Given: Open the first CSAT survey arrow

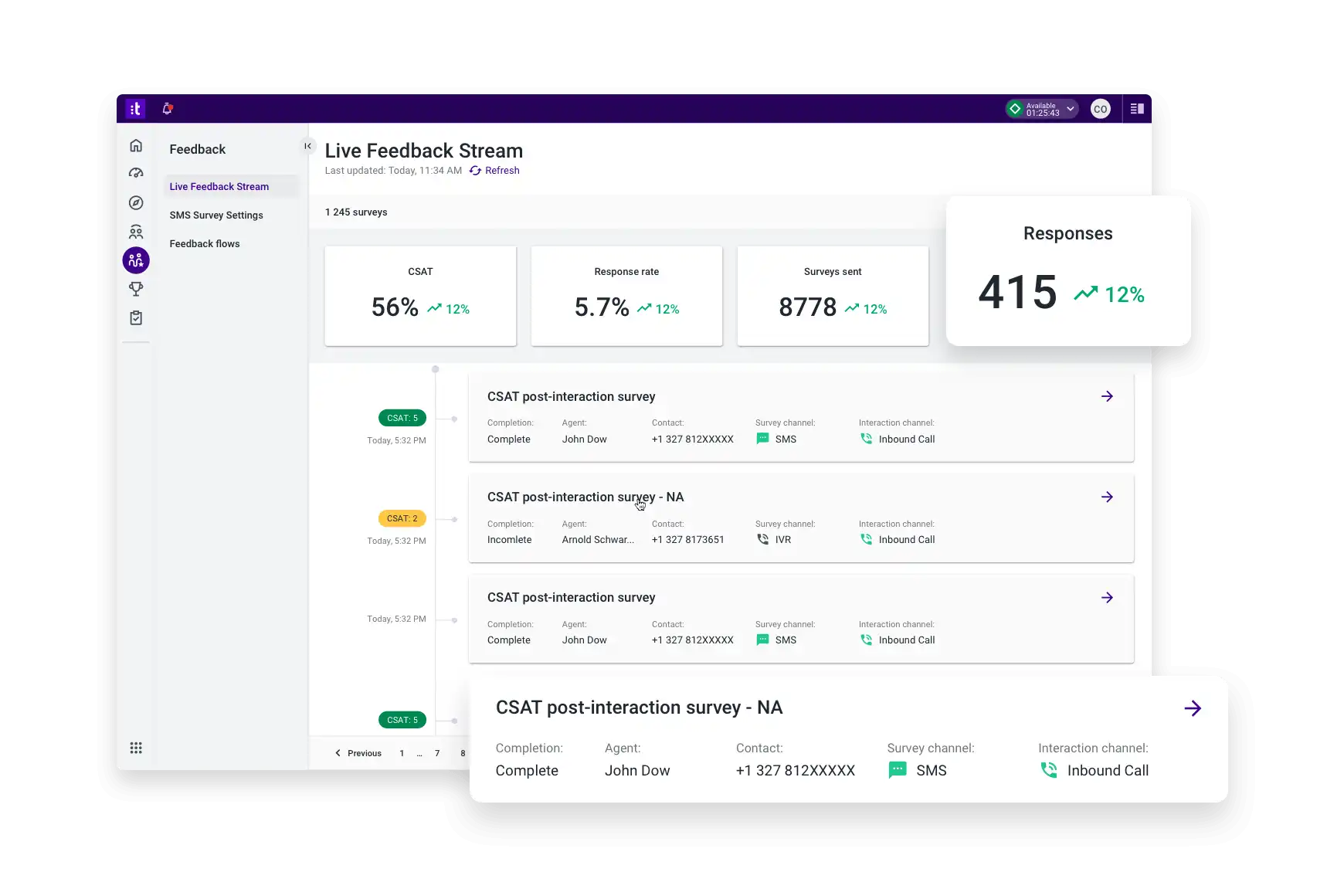Looking at the screenshot, I should (x=1107, y=396).
